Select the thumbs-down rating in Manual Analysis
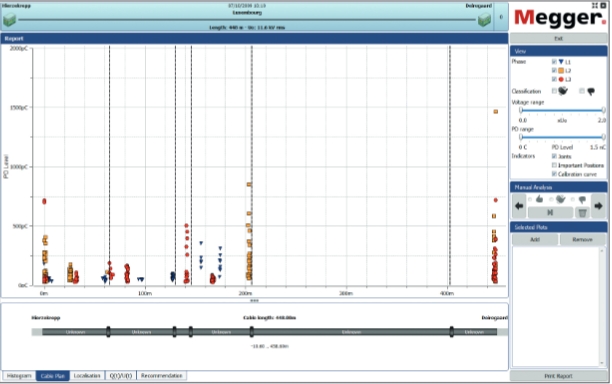 click(573, 199)
